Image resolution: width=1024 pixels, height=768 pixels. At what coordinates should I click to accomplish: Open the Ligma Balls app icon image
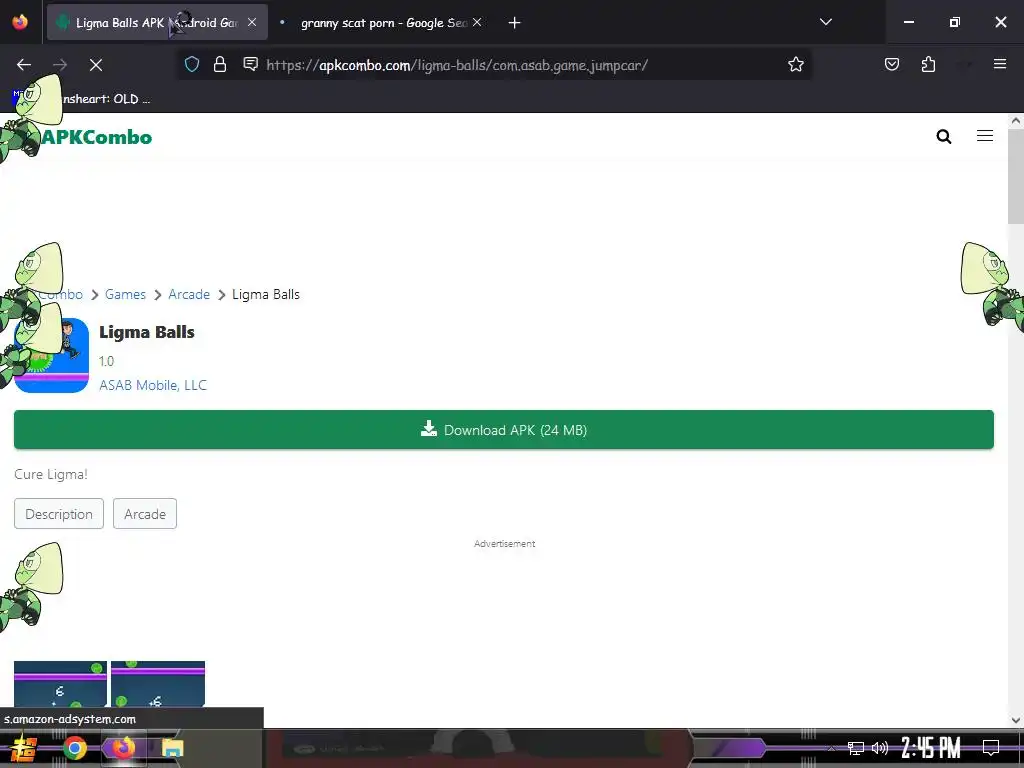tap(52, 355)
